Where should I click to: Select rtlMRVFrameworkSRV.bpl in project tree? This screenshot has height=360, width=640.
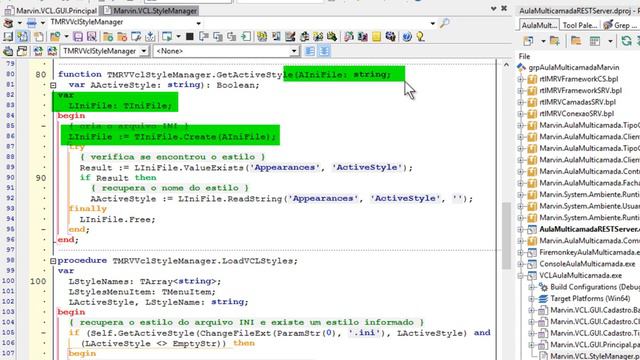[x=580, y=91]
